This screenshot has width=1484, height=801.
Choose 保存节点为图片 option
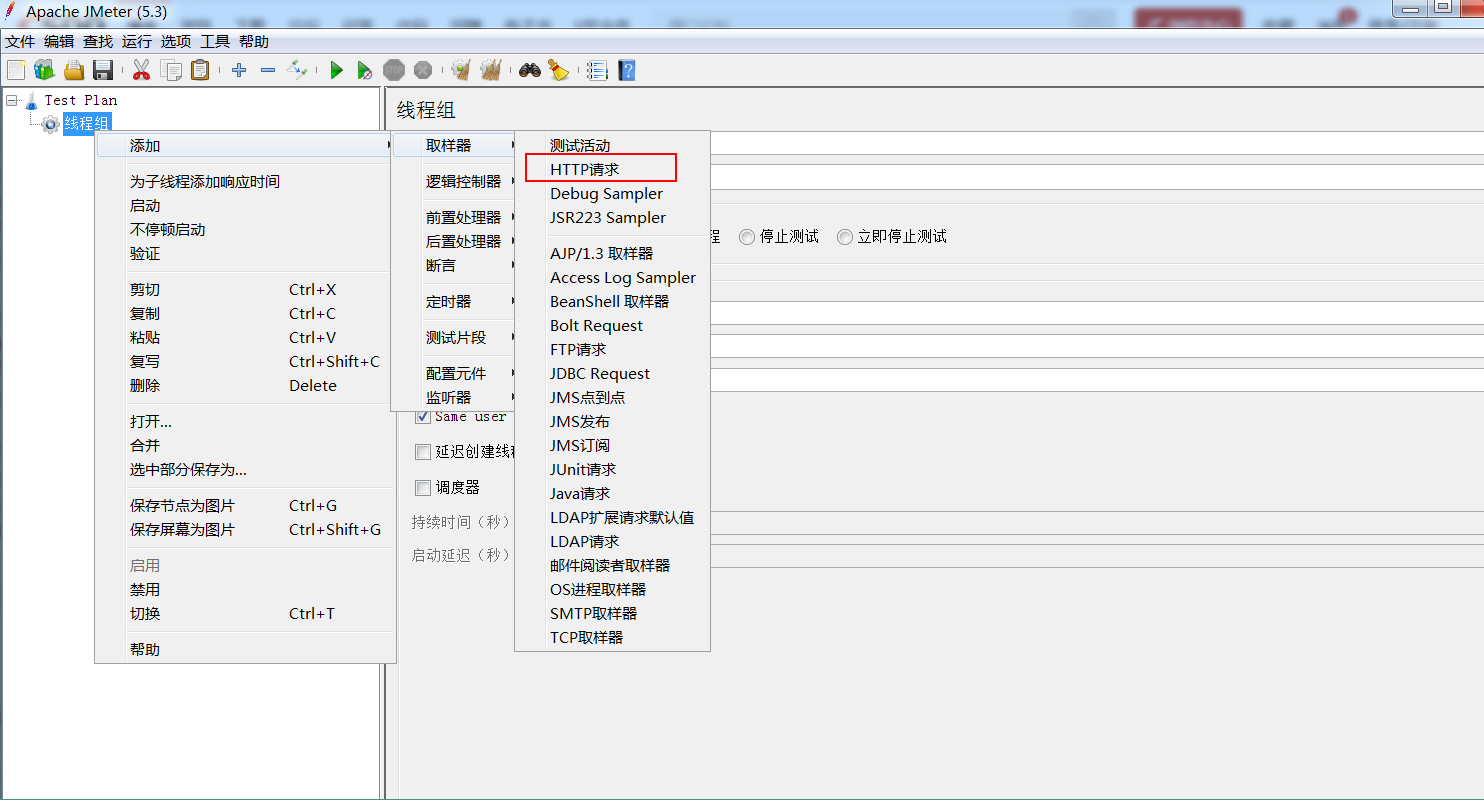tap(245, 506)
